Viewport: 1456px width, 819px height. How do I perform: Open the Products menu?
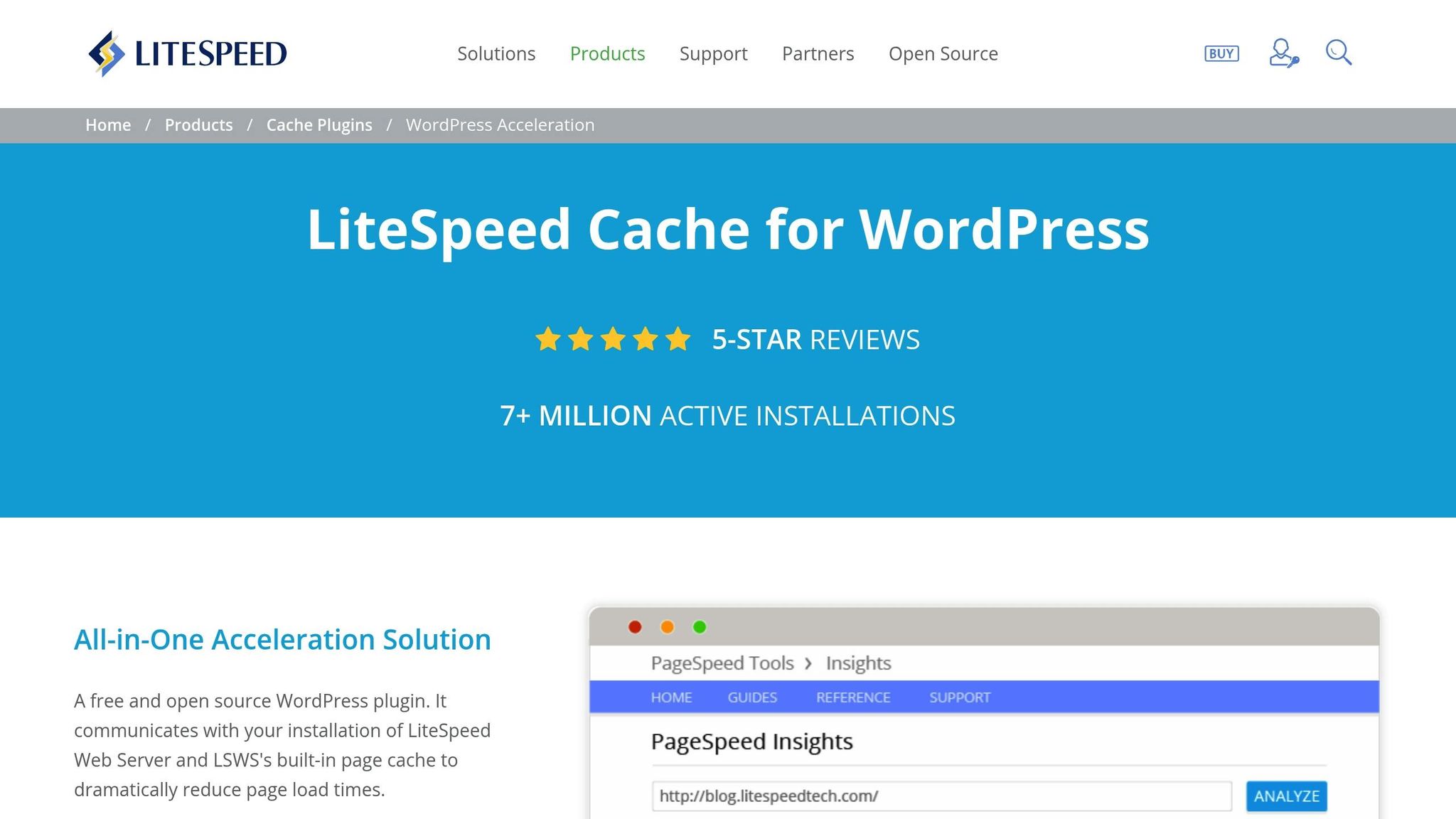608,53
